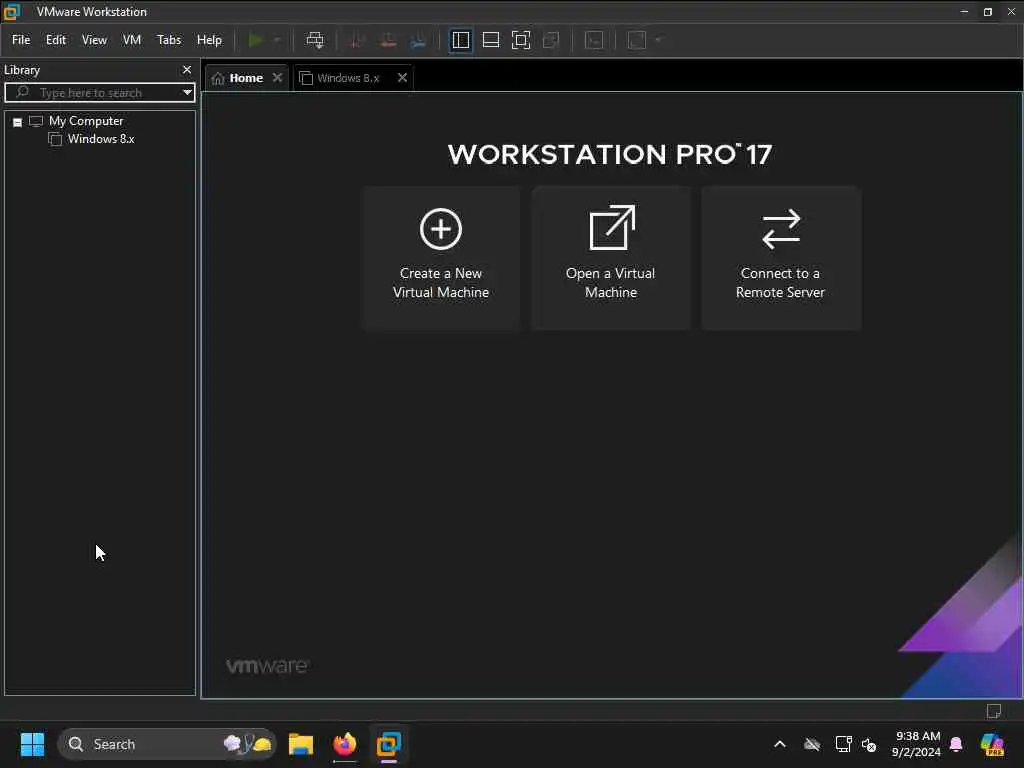Close the Windows 8.x tab

[x=402, y=78]
